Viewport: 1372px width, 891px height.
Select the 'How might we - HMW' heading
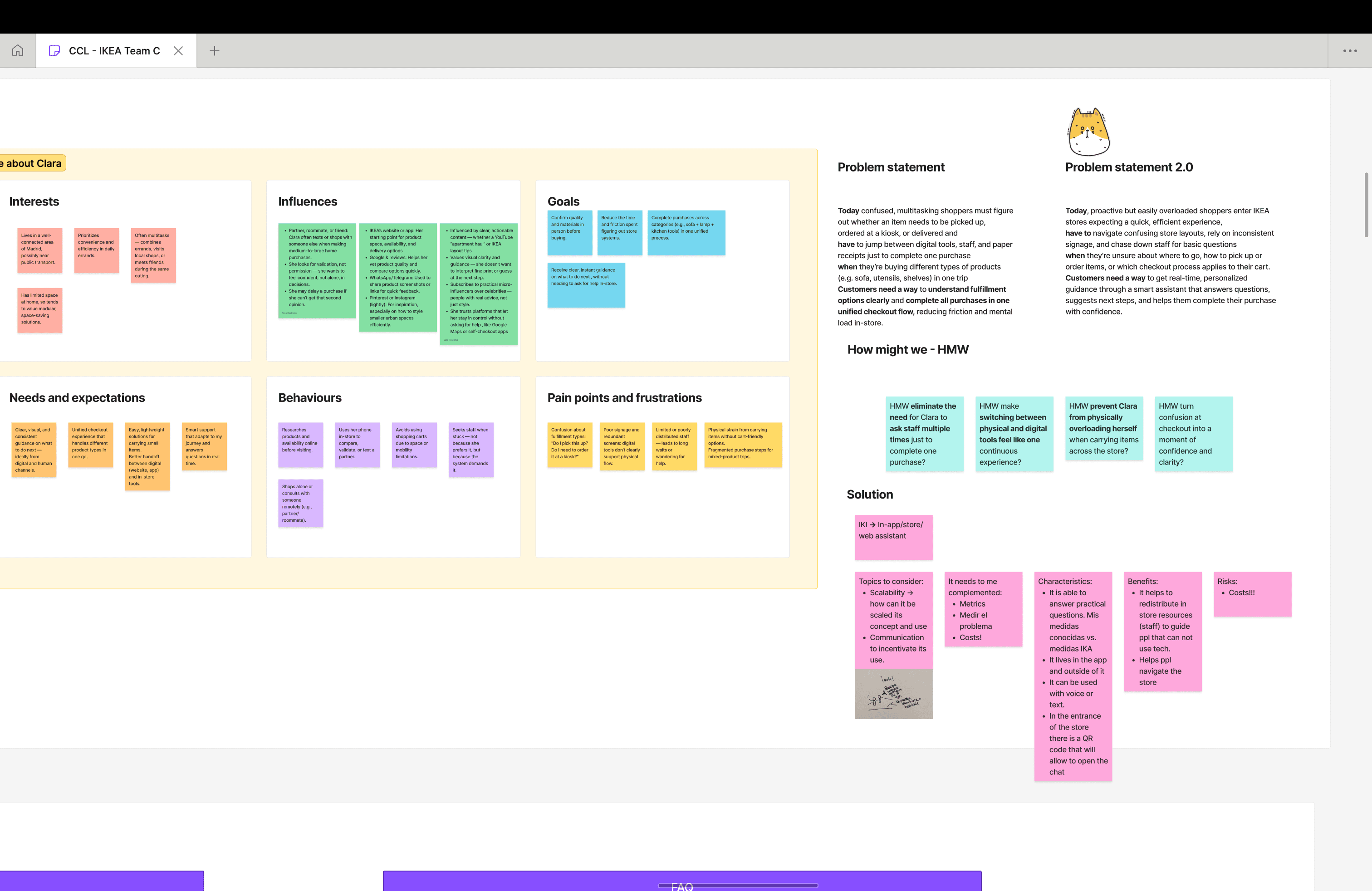coord(907,349)
